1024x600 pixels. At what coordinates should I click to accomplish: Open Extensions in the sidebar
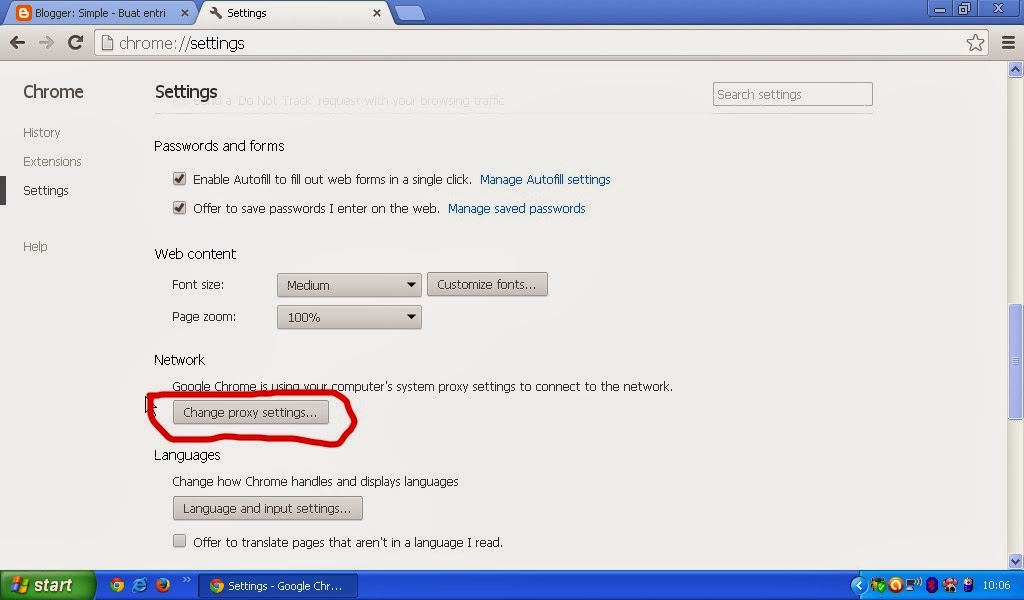click(52, 161)
